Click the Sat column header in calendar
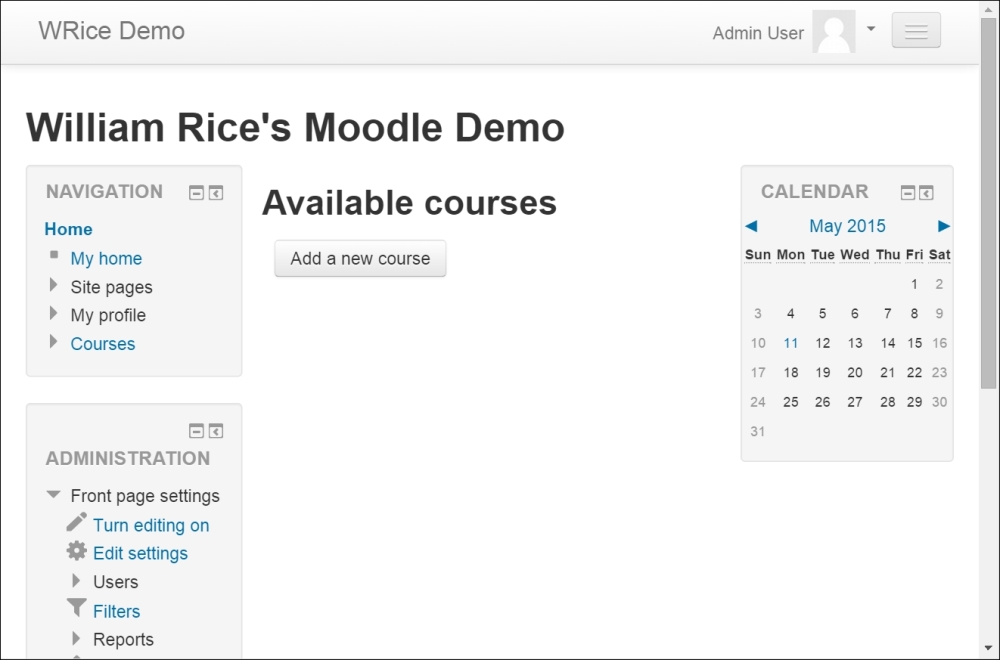This screenshot has width=1000, height=660. point(939,254)
